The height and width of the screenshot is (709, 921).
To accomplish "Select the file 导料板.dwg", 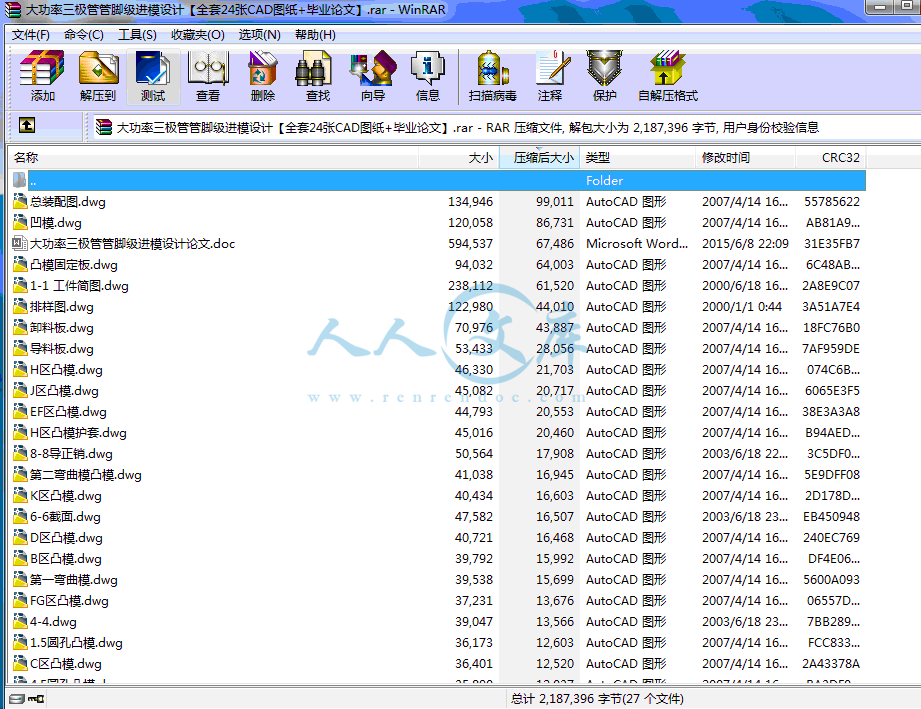I will (62, 349).
